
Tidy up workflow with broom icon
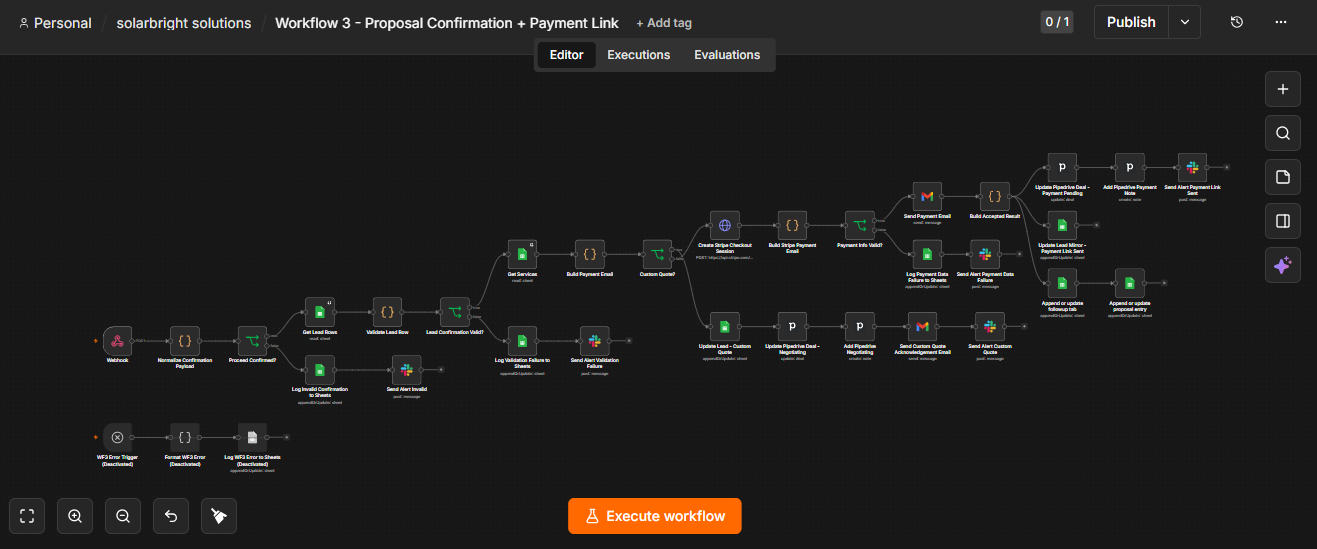click(x=219, y=516)
